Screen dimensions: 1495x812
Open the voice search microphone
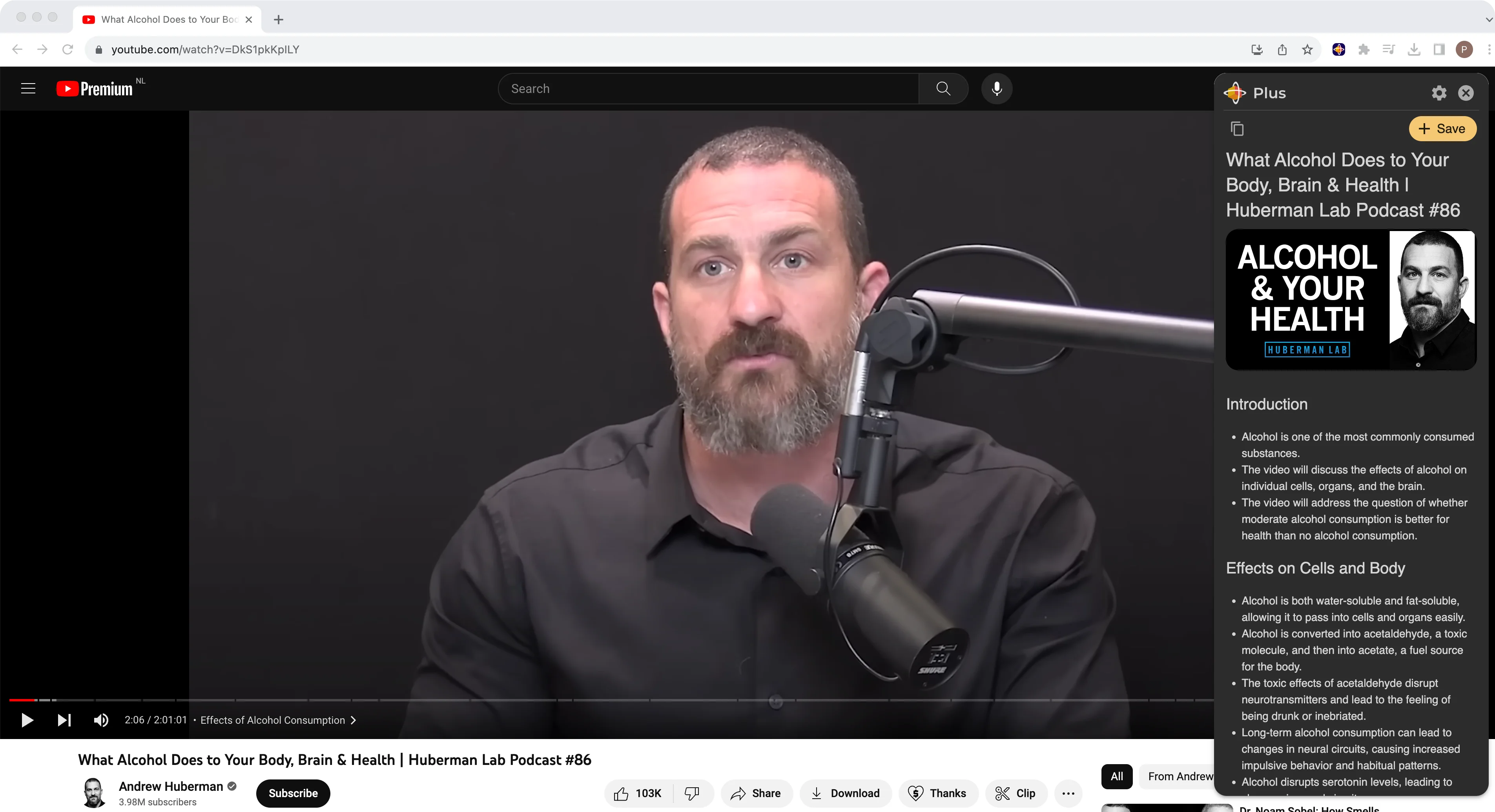pos(997,88)
